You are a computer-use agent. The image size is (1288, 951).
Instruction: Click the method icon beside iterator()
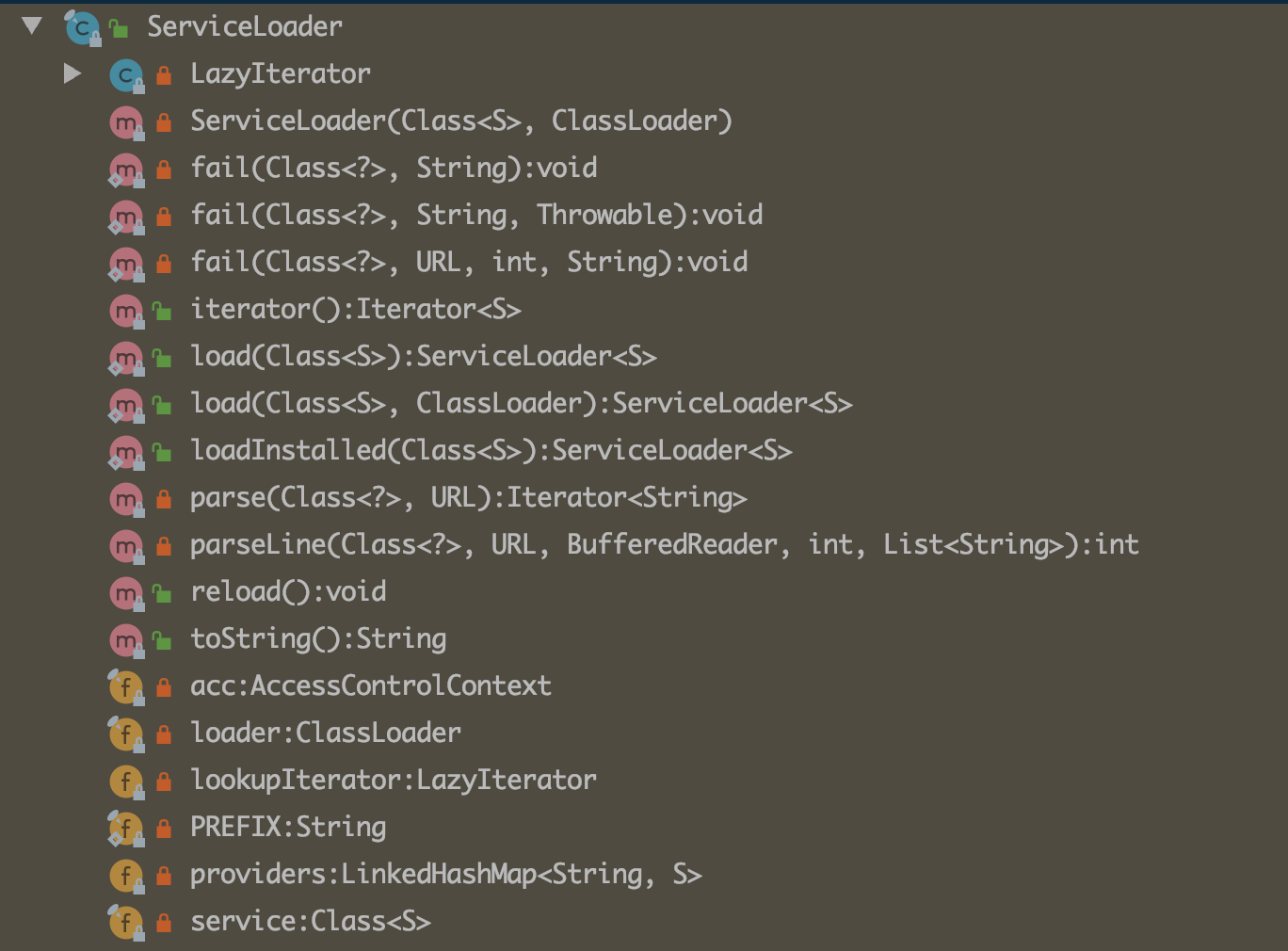tap(126, 309)
